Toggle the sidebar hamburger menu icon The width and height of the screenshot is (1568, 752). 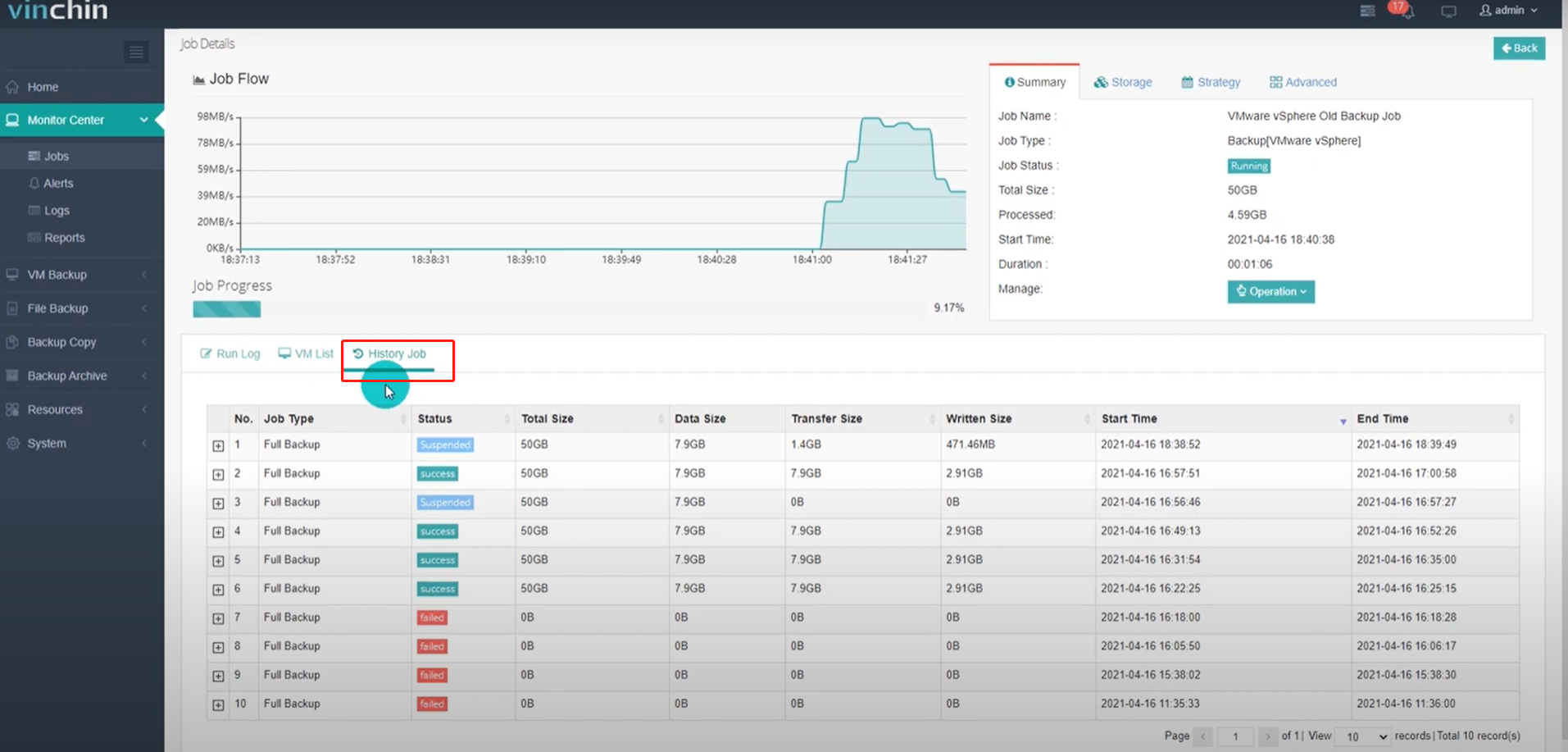[136, 52]
